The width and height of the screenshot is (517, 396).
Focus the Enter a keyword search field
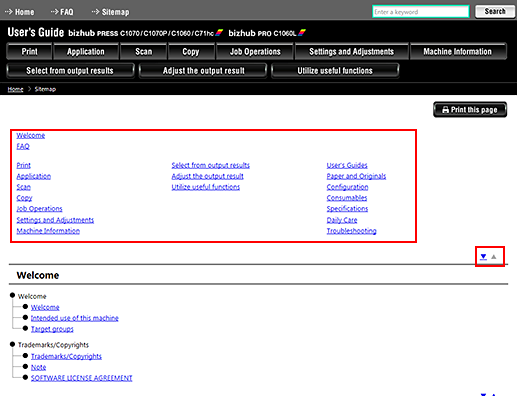click(x=421, y=12)
